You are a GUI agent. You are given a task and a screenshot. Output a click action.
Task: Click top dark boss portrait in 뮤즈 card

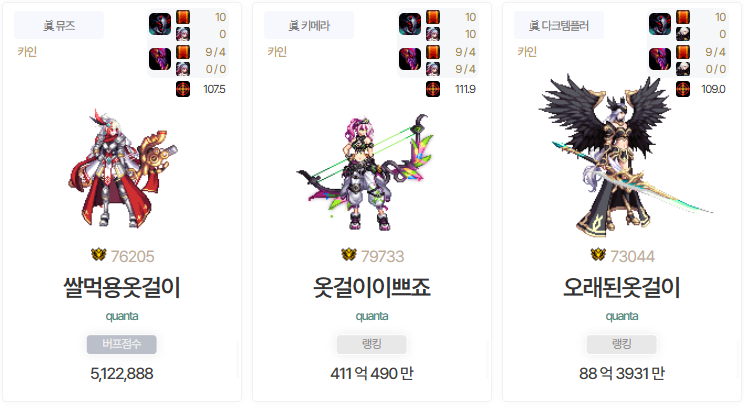(x=160, y=24)
